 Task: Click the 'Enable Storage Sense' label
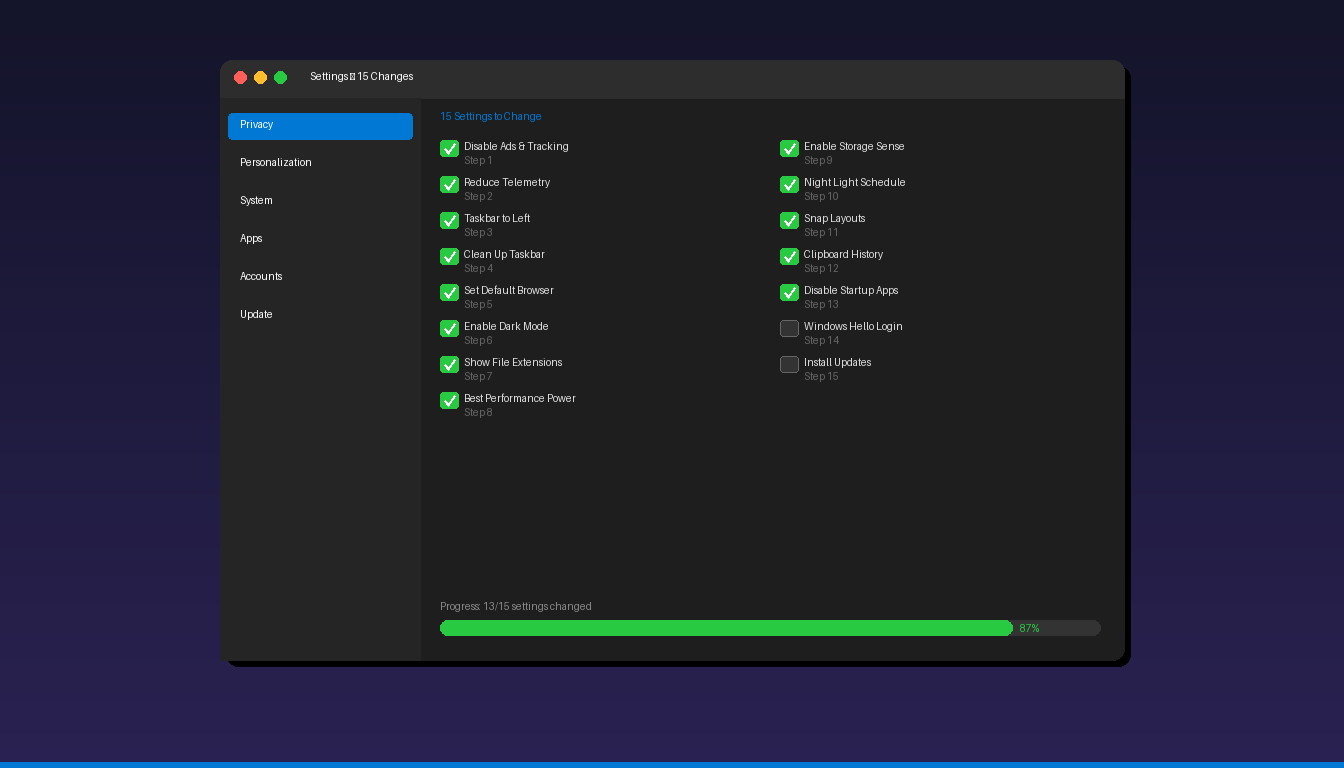coord(854,147)
